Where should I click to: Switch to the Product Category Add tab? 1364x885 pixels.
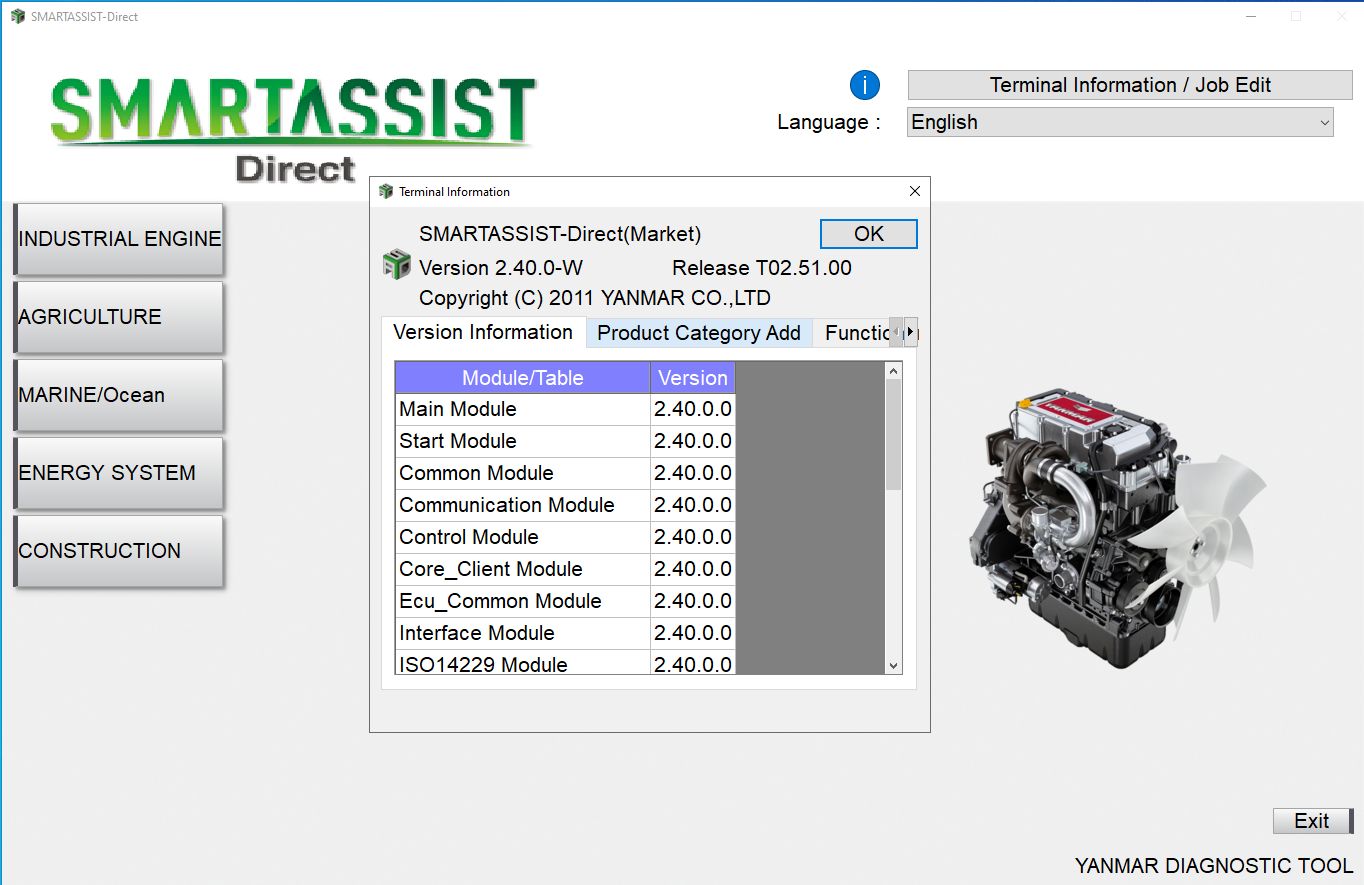[698, 332]
